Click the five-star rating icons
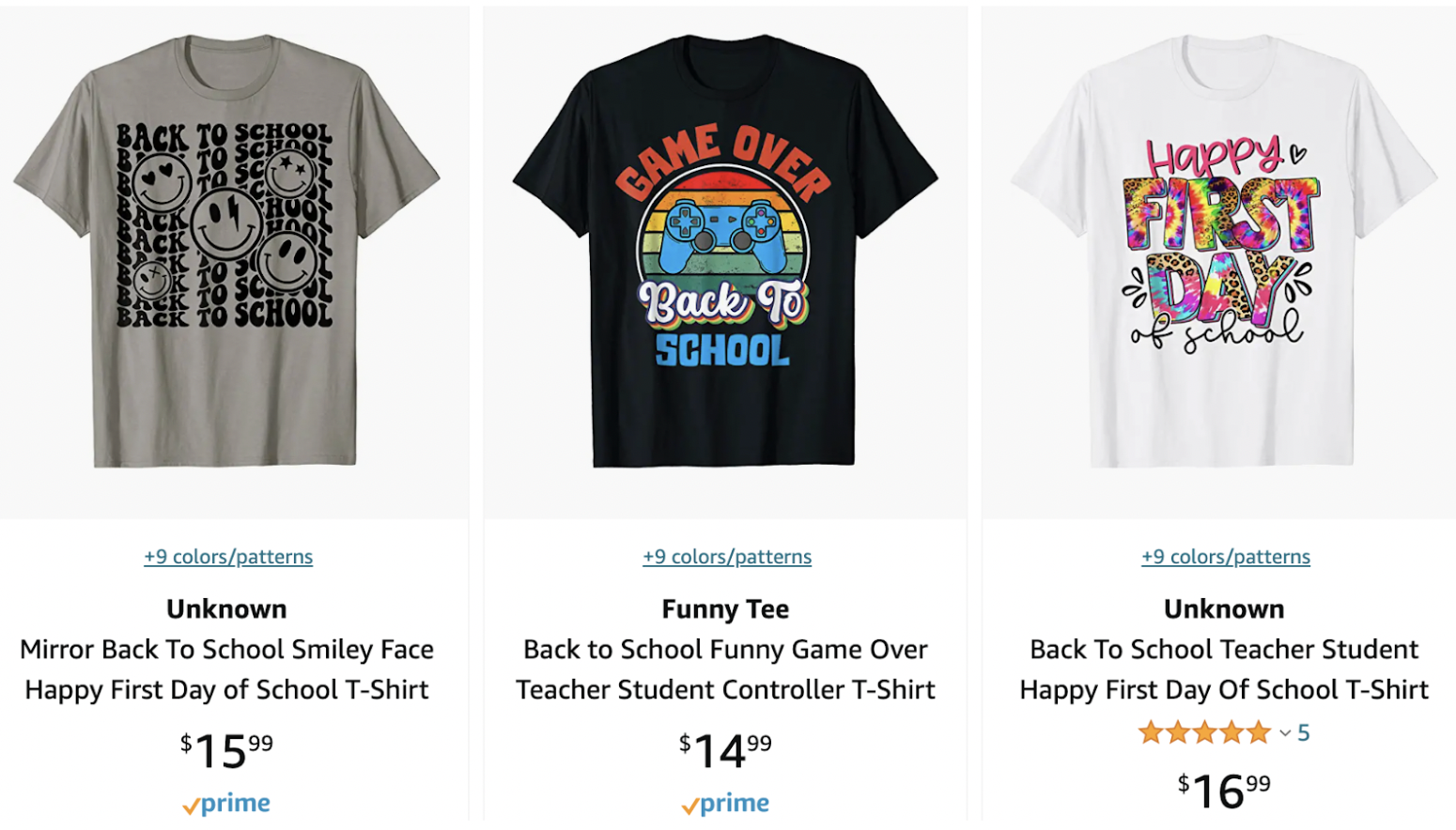Image resolution: width=1456 pixels, height=830 pixels. point(1204,732)
